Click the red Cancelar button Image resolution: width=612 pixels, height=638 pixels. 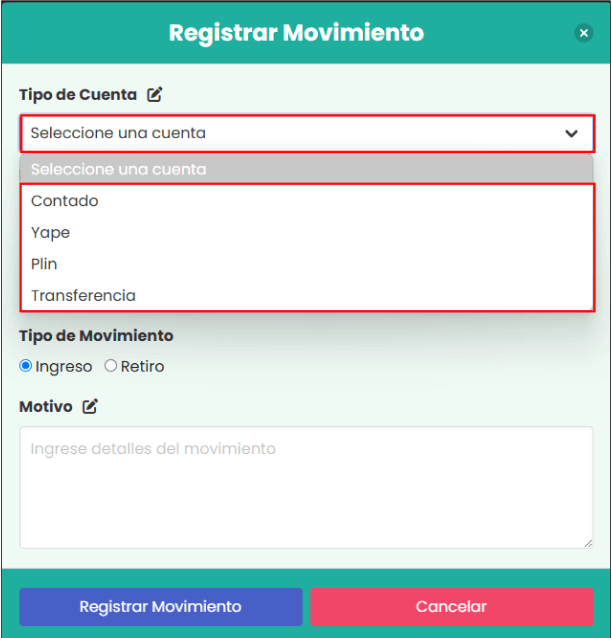[x=451, y=606]
